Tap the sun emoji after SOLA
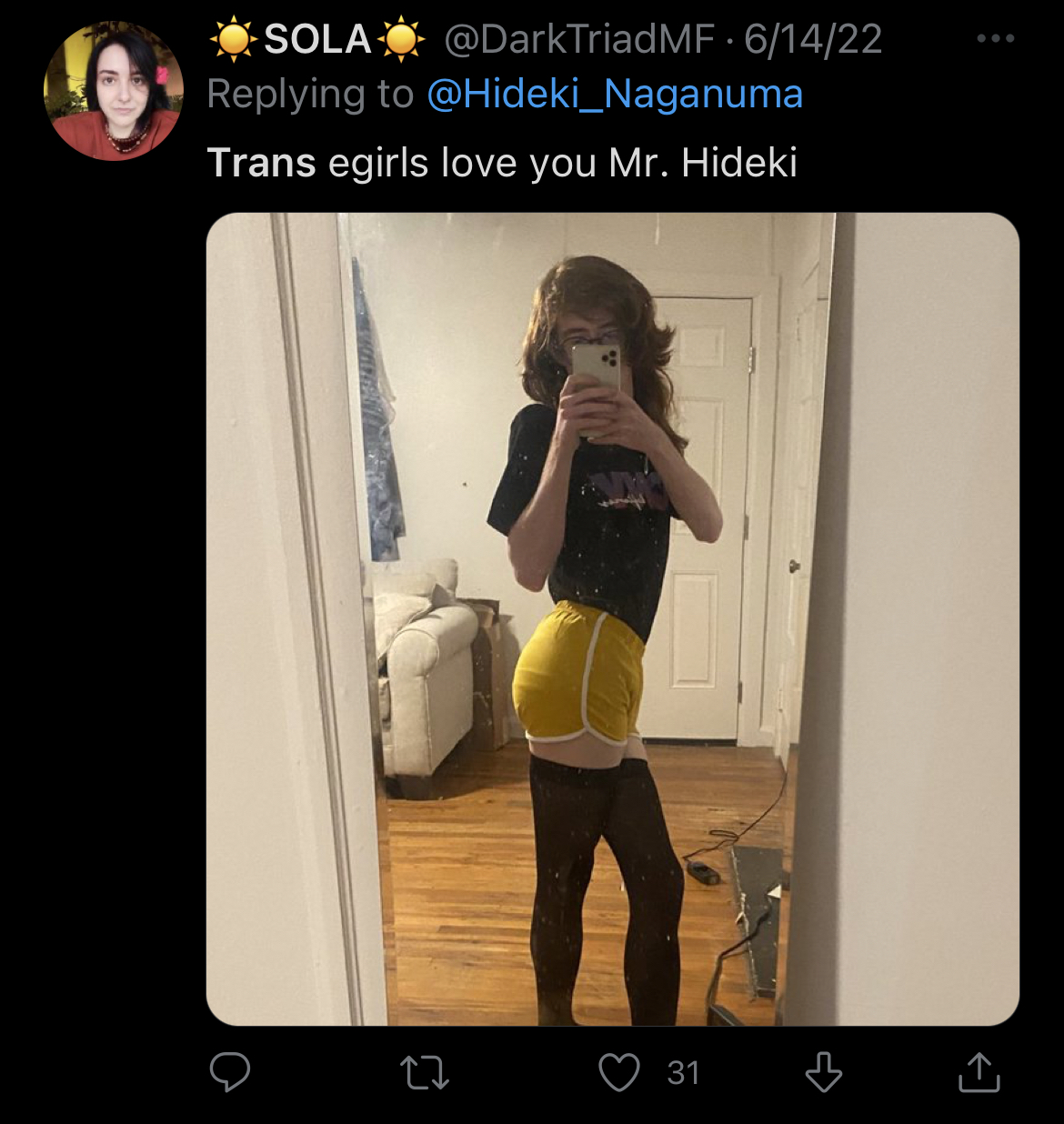 [x=401, y=39]
